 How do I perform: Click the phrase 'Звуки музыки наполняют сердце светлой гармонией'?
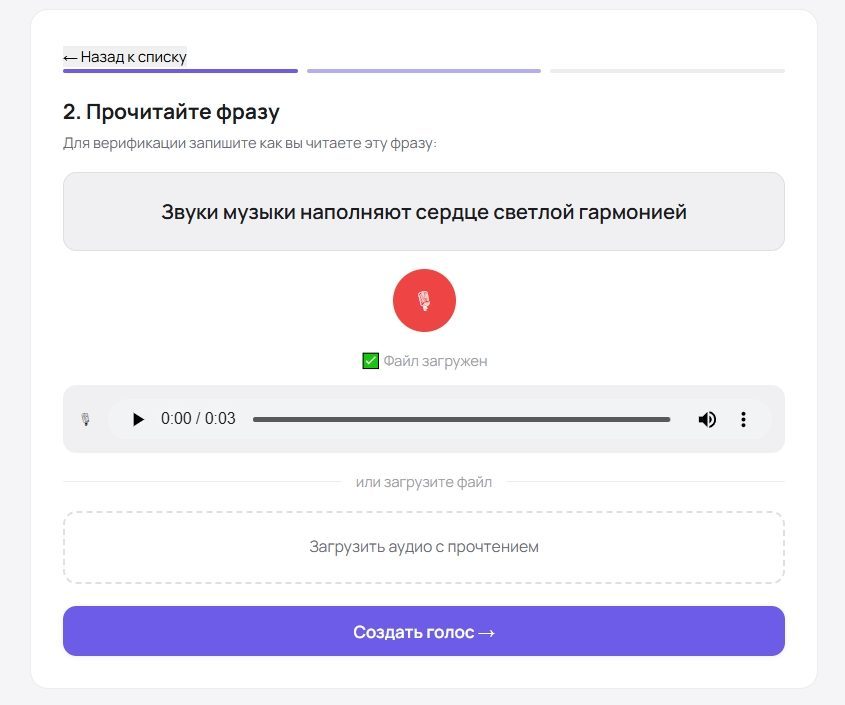(x=424, y=212)
